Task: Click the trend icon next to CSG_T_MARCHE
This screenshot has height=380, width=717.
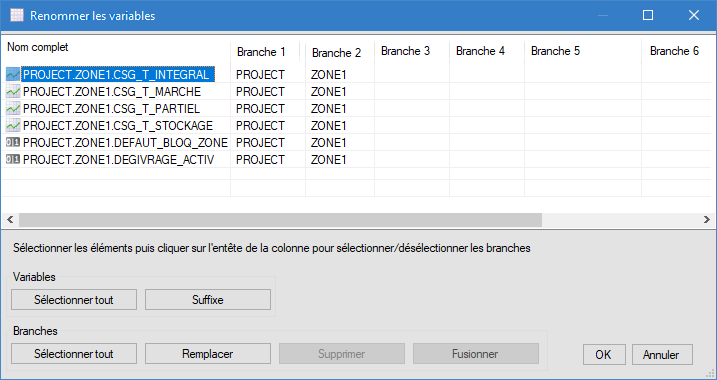Action: (13, 92)
